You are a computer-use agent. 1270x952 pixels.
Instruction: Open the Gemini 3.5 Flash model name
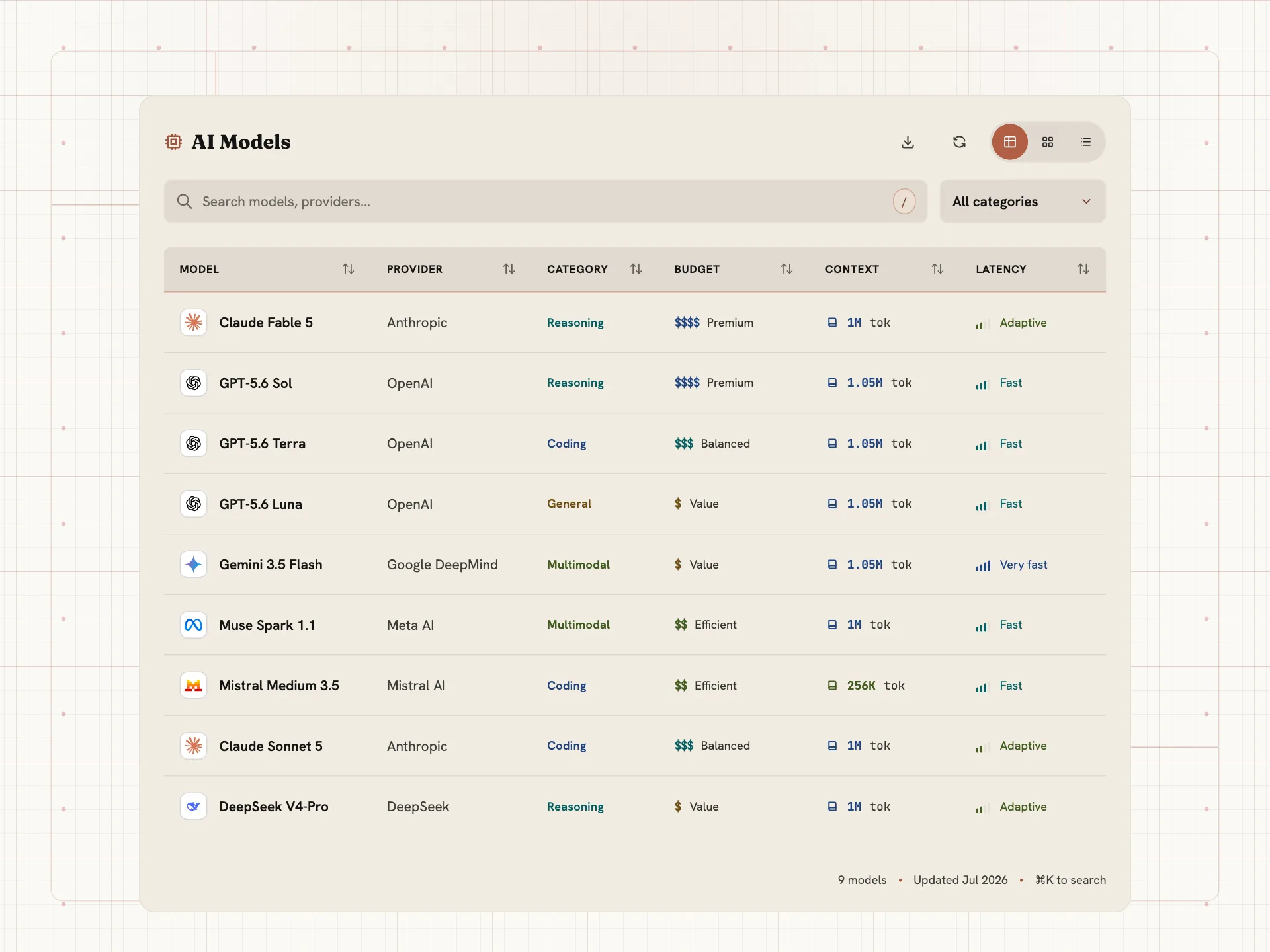[x=271, y=565]
